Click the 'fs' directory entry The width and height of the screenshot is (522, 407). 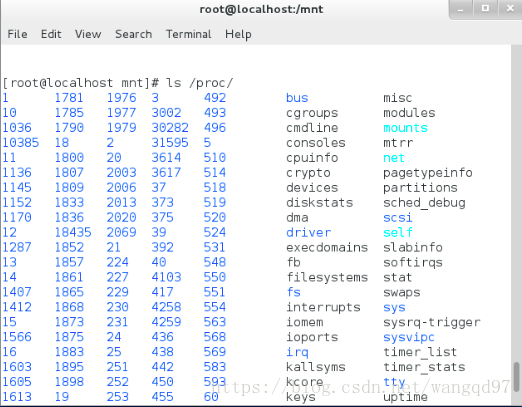coord(293,292)
